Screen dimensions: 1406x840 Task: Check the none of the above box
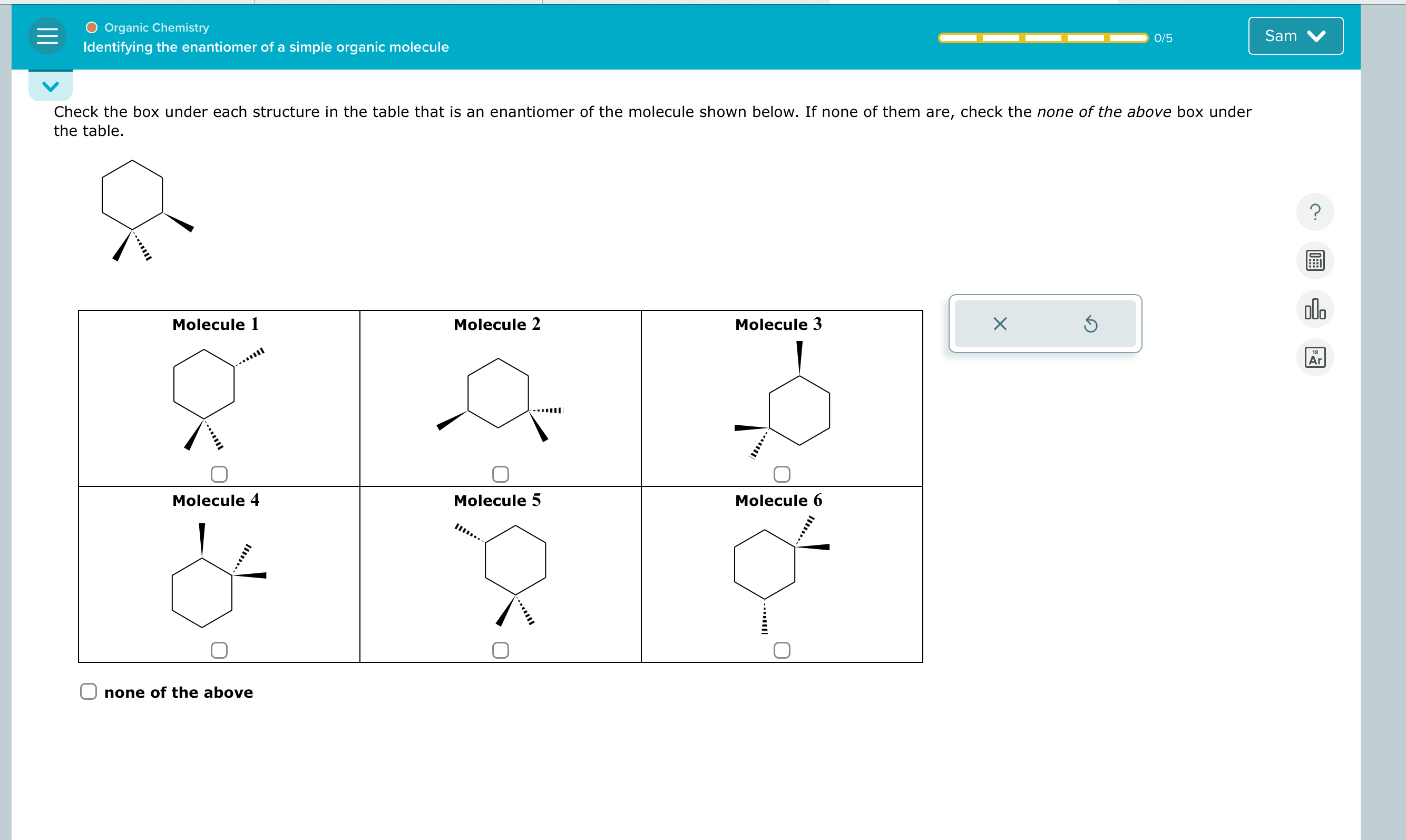coord(89,691)
